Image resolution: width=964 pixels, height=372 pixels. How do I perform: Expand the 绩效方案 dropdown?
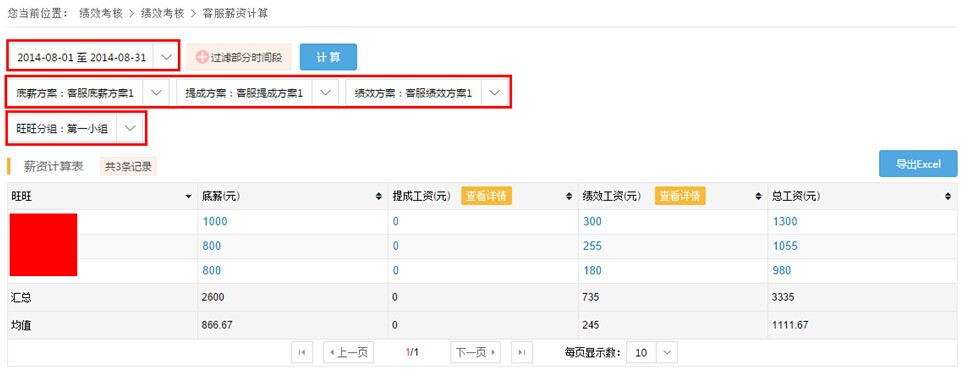tap(495, 93)
